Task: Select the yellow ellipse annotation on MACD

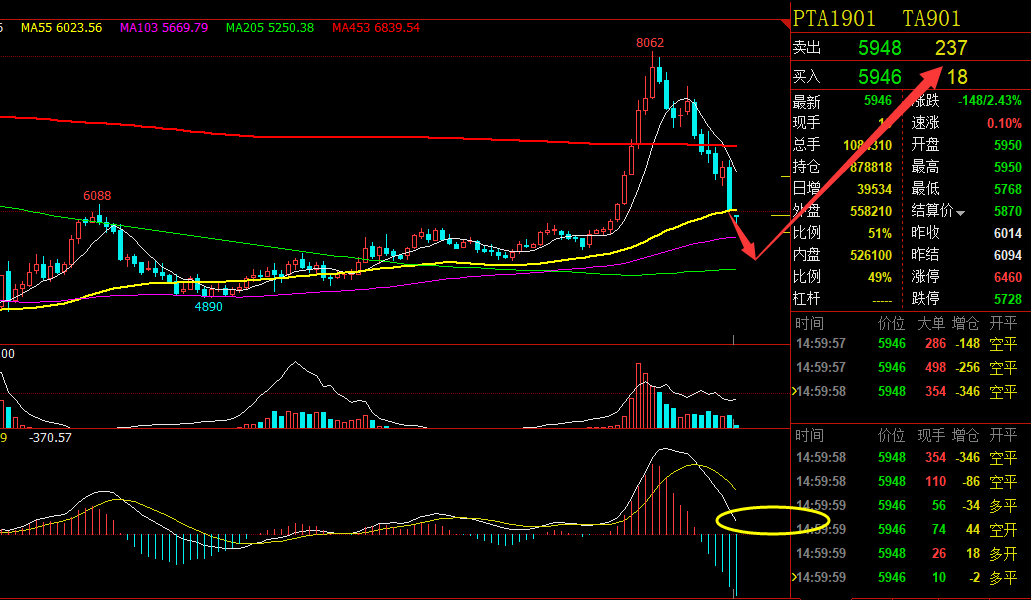Action: tap(772, 521)
